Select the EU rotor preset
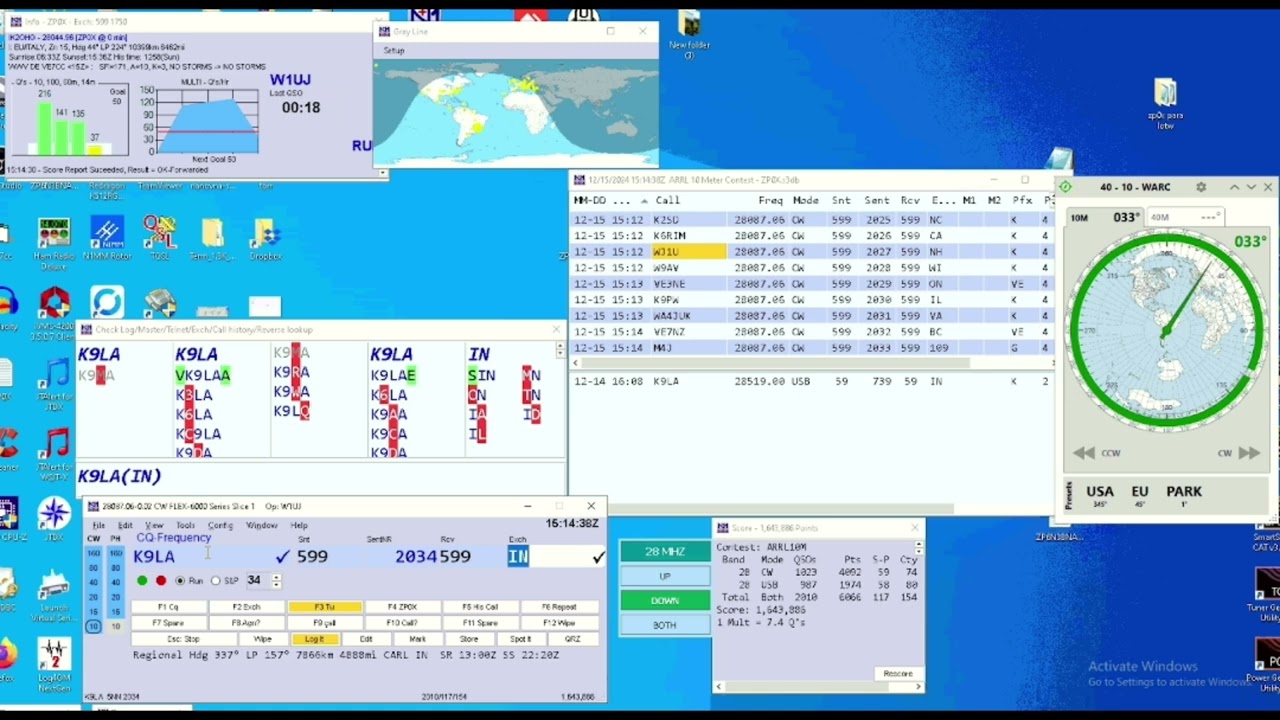Screen dimensions: 1280x720 coord(1140,495)
